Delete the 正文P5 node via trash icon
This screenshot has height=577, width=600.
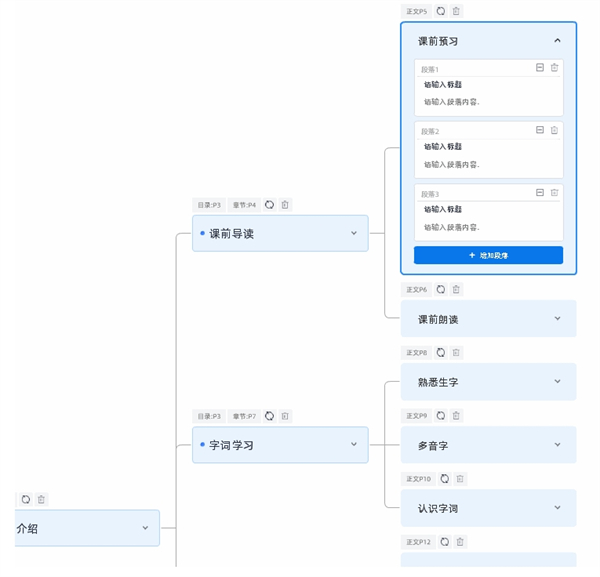456,11
